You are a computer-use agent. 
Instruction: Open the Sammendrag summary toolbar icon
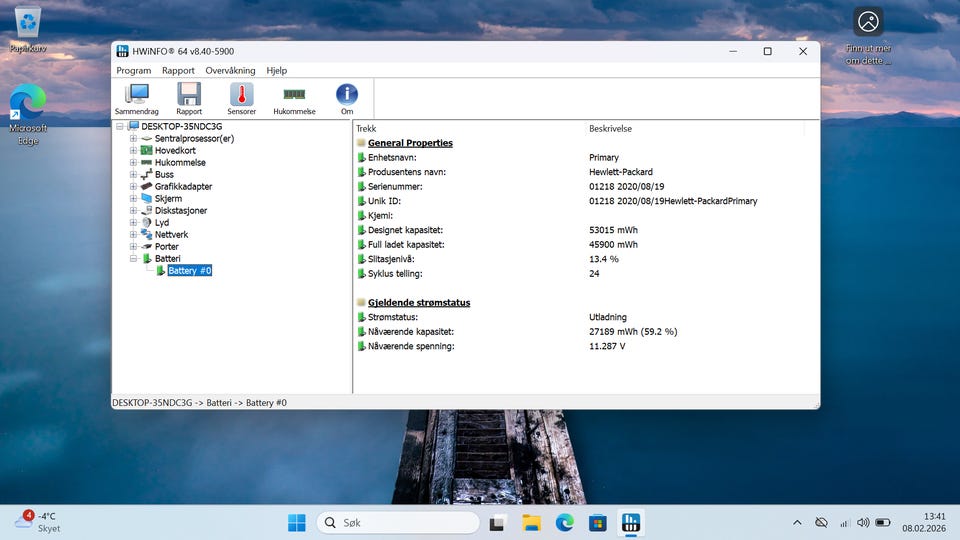pyautogui.click(x=137, y=98)
